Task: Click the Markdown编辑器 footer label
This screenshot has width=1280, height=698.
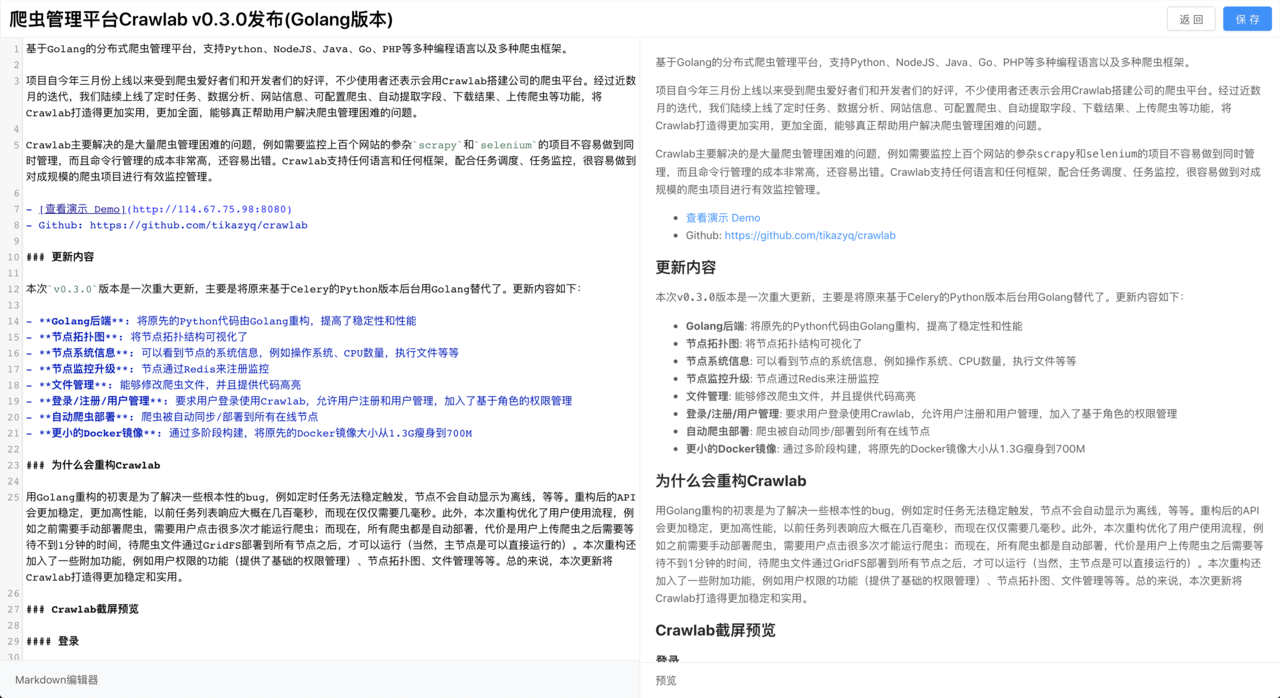Action: (x=56, y=680)
